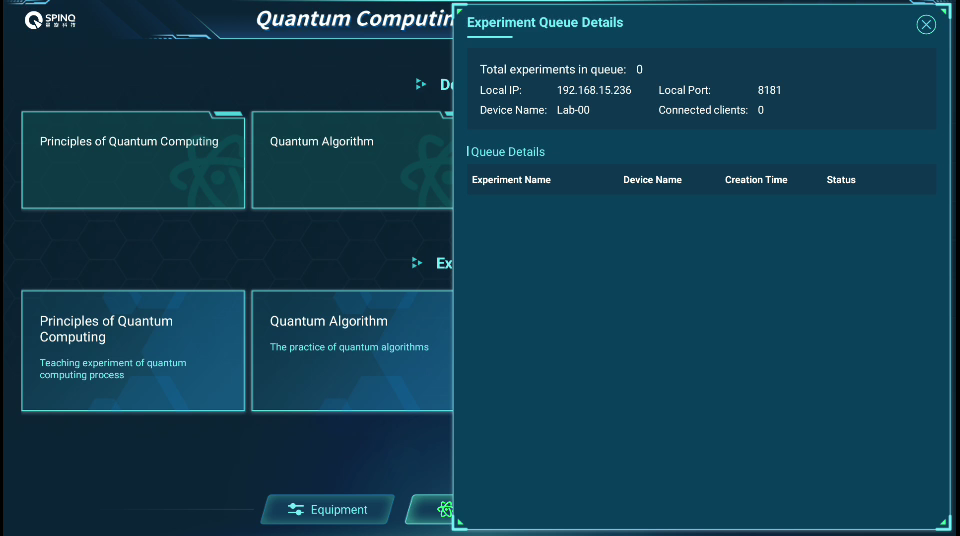Click the Queue Details section heading

[x=508, y=152]
